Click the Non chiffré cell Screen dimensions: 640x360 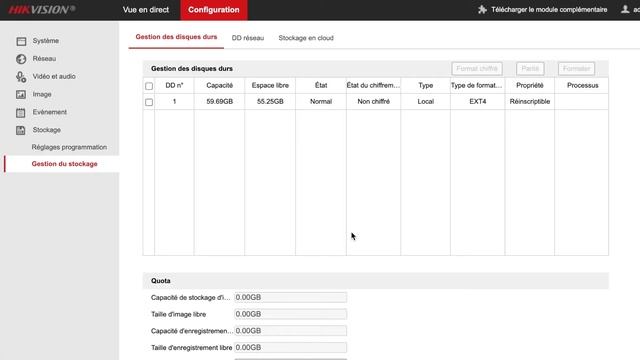(x=373, y=102)
